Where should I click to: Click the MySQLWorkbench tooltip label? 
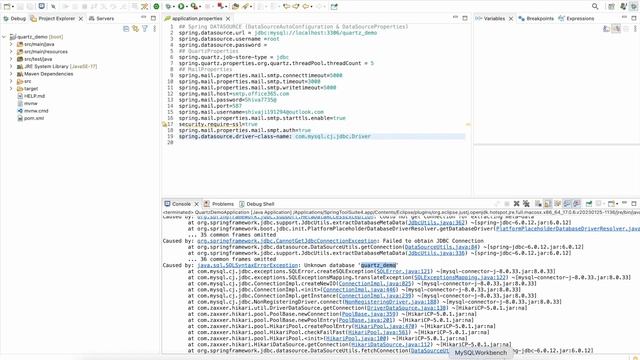[480, 353]
